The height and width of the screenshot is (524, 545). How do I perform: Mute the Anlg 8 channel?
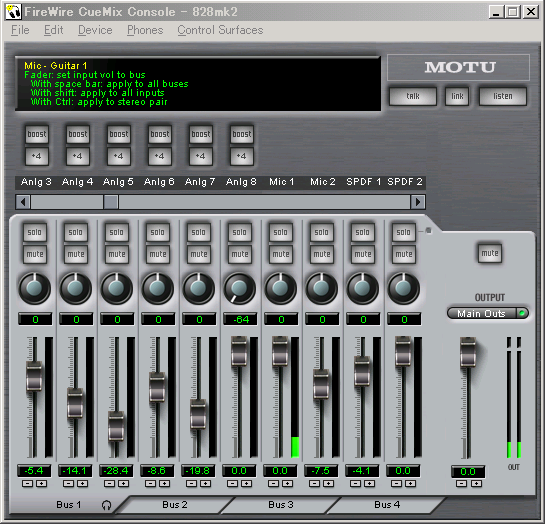pyautogui.click(x=240, y=254)
